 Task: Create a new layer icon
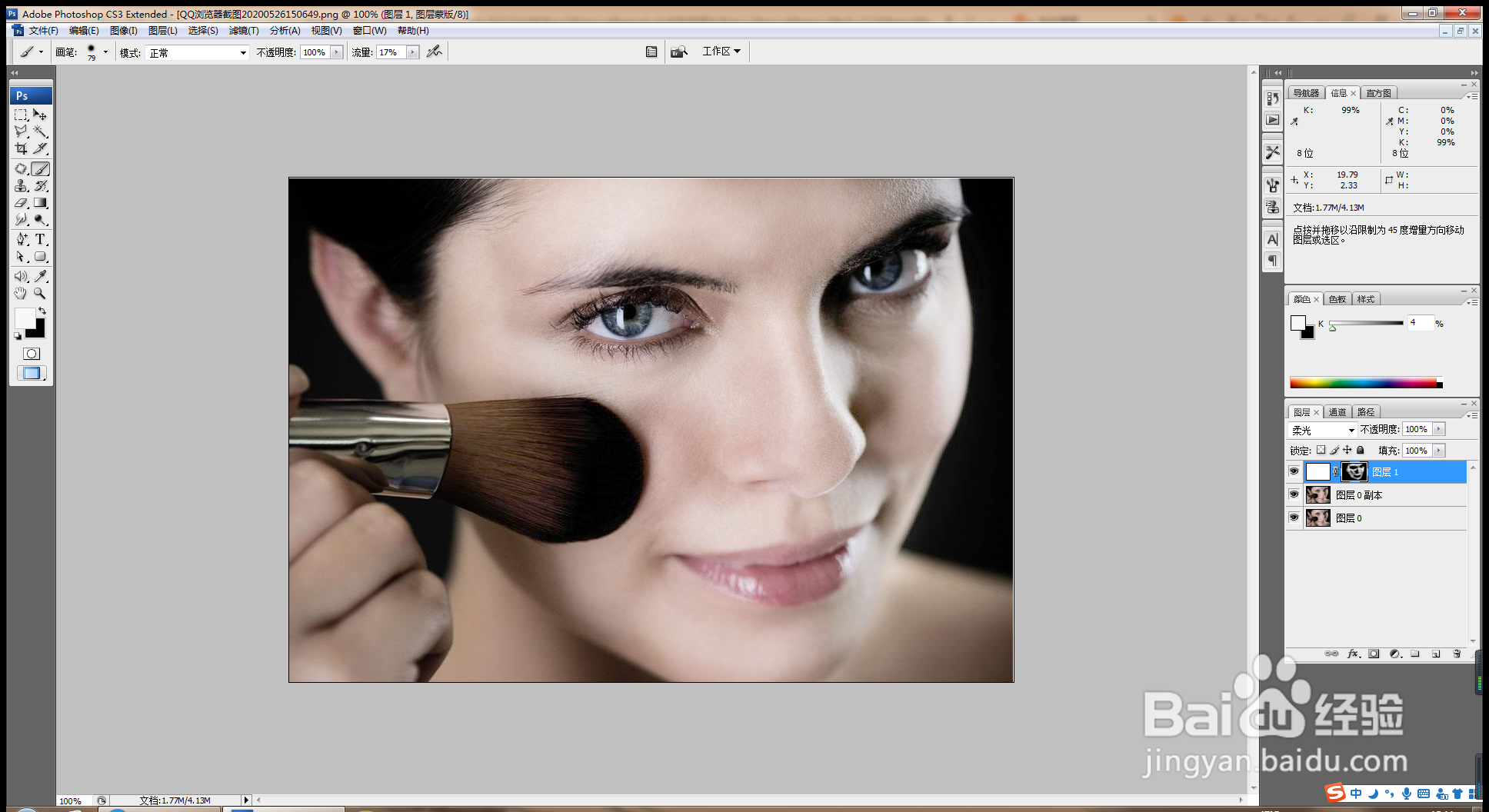coord(1436,654)
